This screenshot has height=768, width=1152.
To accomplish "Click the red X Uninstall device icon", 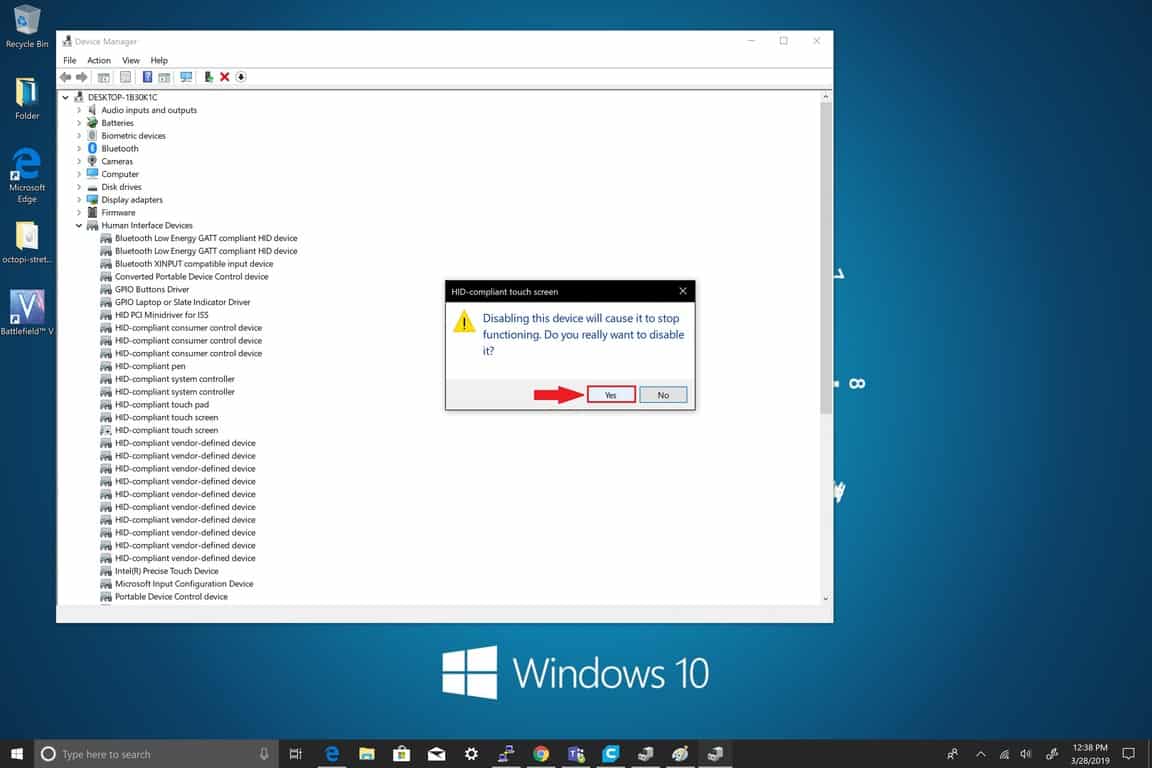I will [x=225, y=77].
